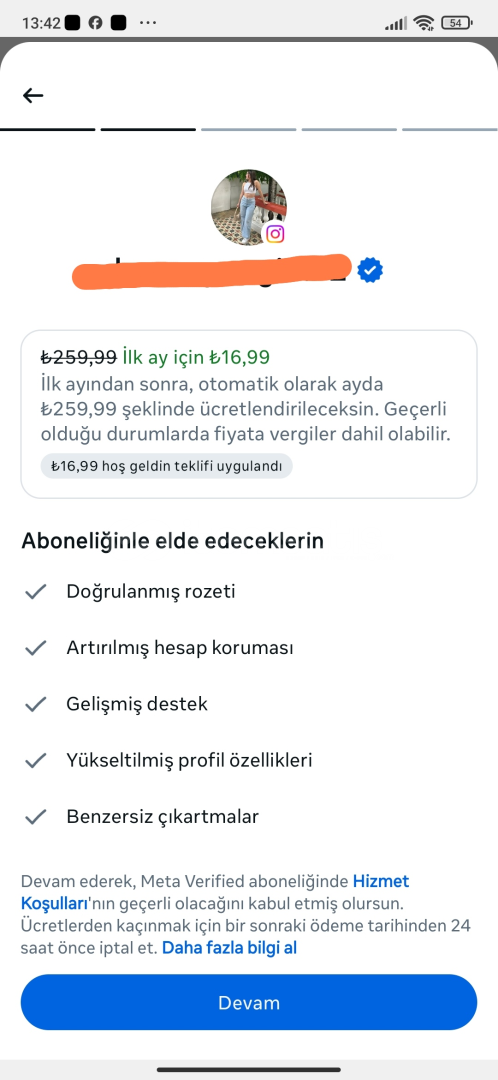The width and height of the screenshot is (498, 1080).
Task: Tap the ₺16,99 hoş geldin teklifi chip
Action: 166,466
